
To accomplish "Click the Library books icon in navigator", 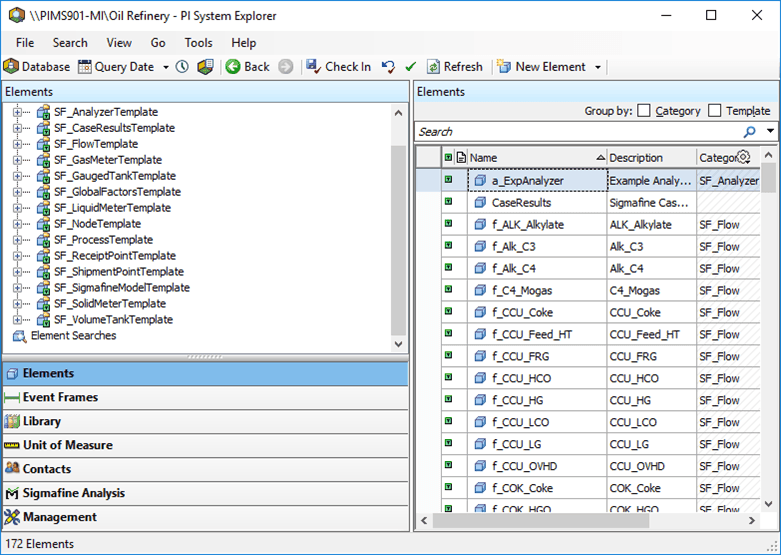I will (12, 421).
